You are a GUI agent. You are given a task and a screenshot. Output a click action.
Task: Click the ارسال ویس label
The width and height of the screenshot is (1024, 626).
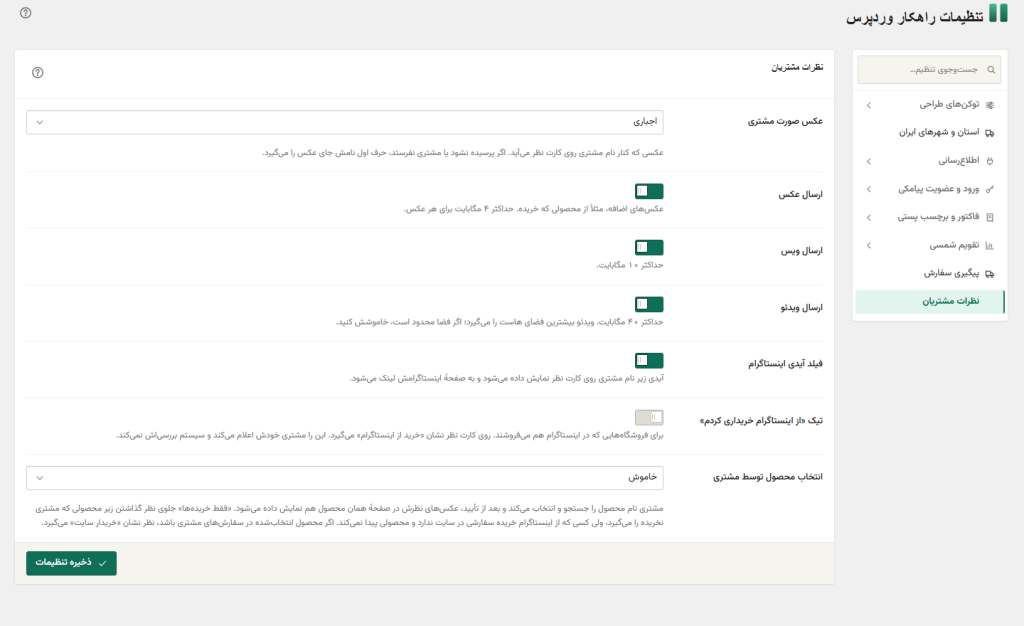pyautogui.click(x=801, y=251)
